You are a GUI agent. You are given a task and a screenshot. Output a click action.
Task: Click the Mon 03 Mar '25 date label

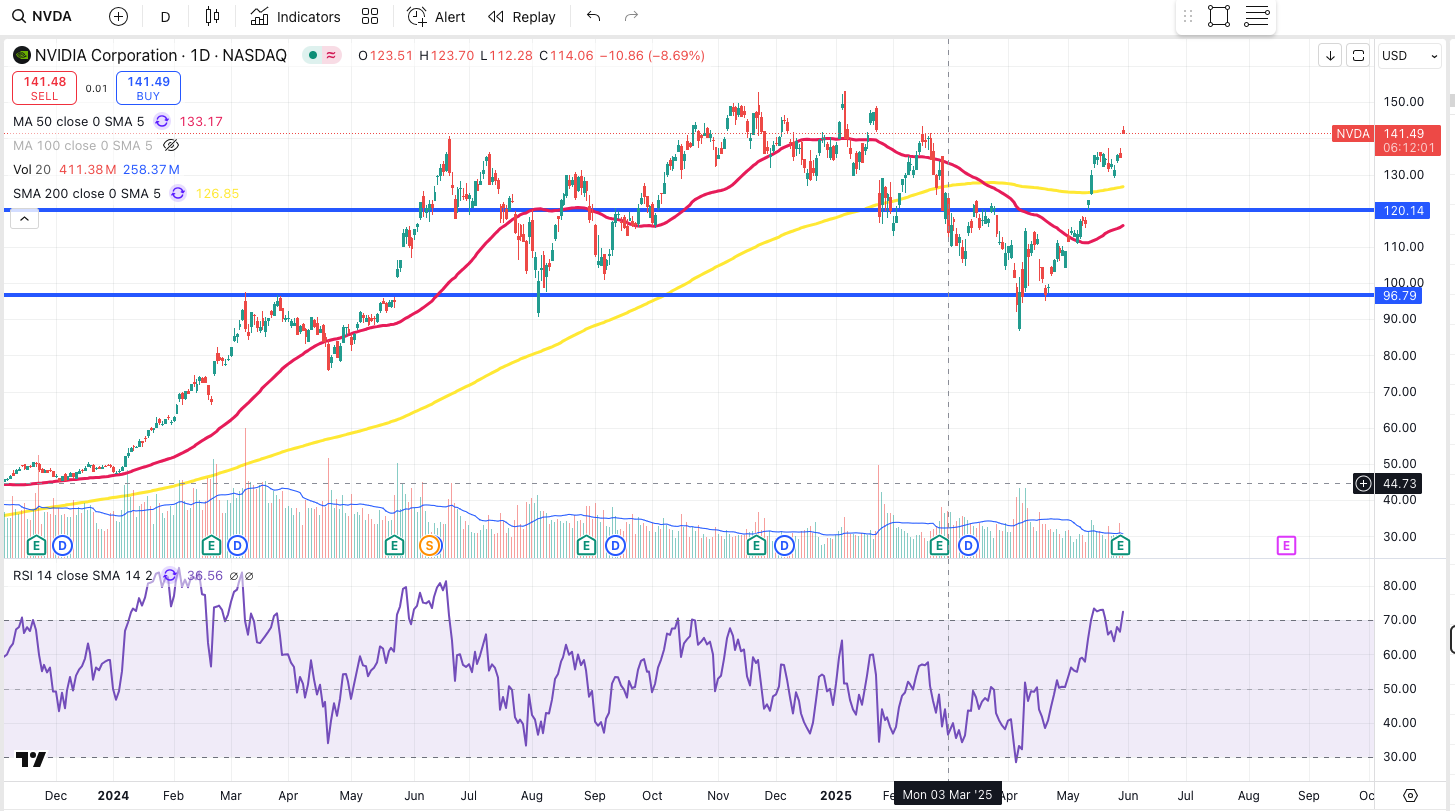click(948, 795)
